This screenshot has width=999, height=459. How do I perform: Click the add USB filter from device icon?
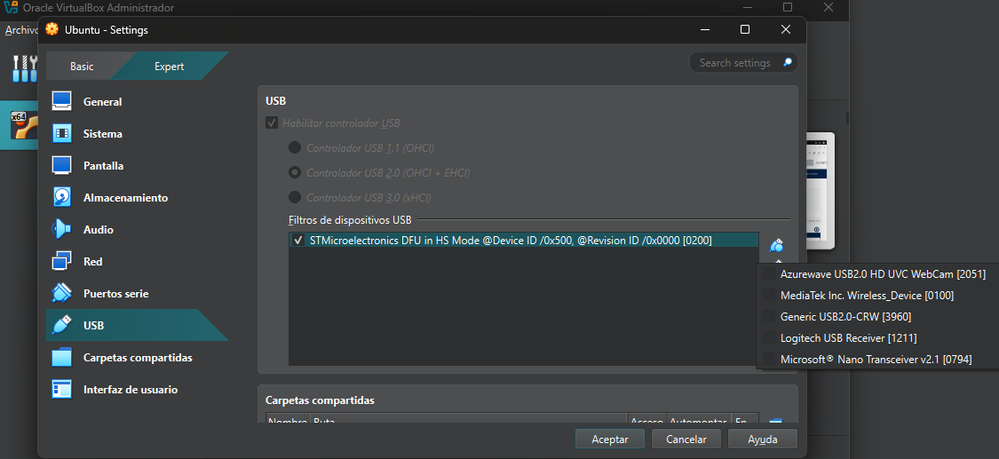[x=776, y=245]
